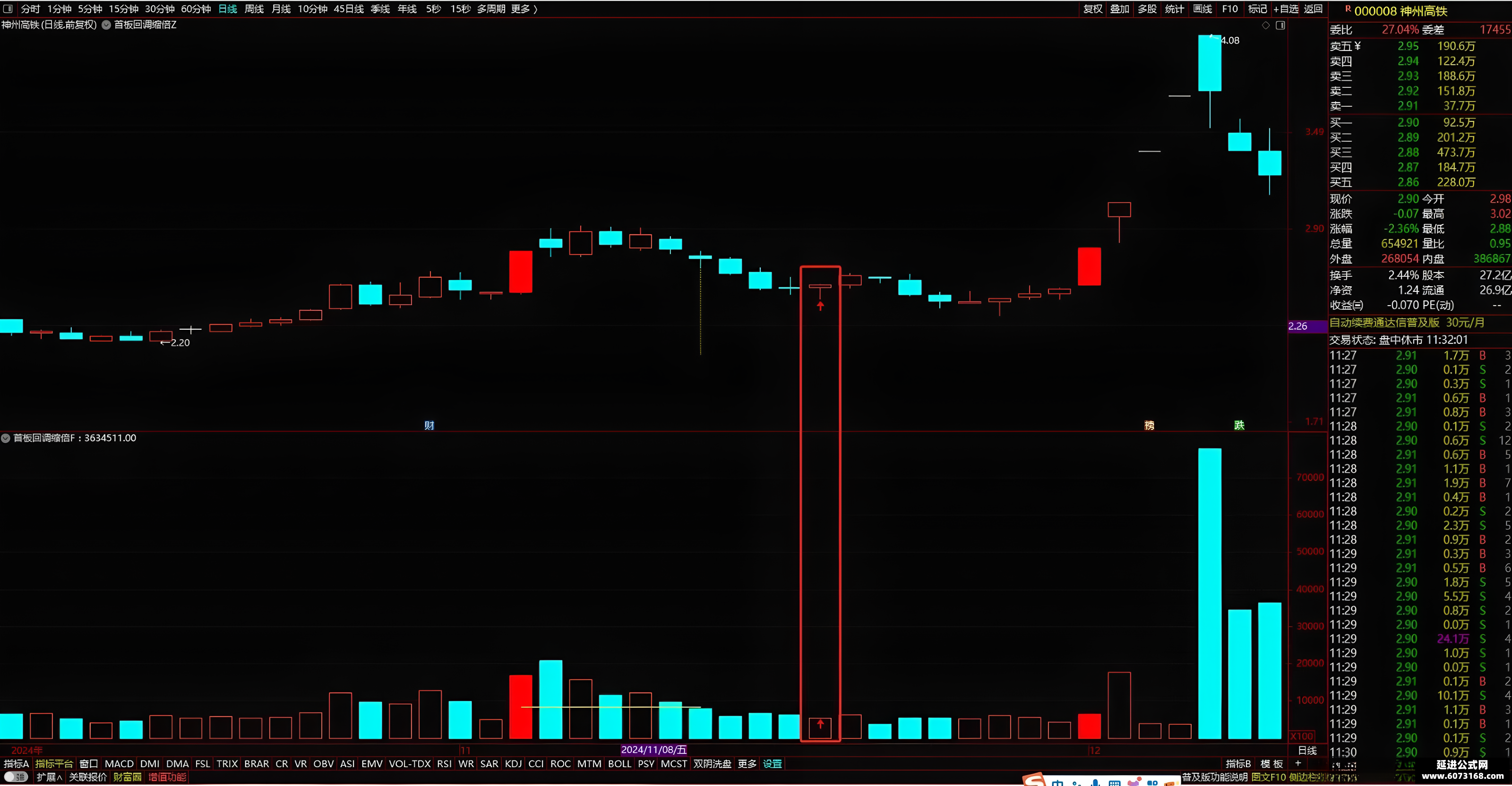This screenshot has width=1512, height=786.
Task: Collapse the 首板回调缩倍F indicator panel icon
Action: point(6,438)
